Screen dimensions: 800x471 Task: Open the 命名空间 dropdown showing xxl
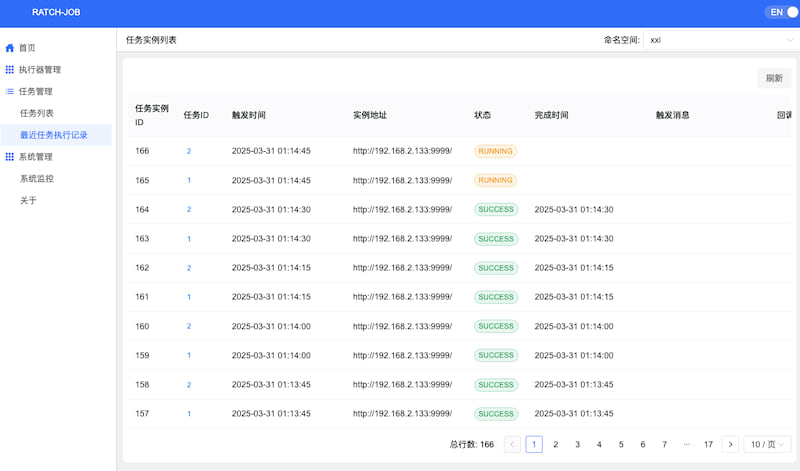pos(721,40)
